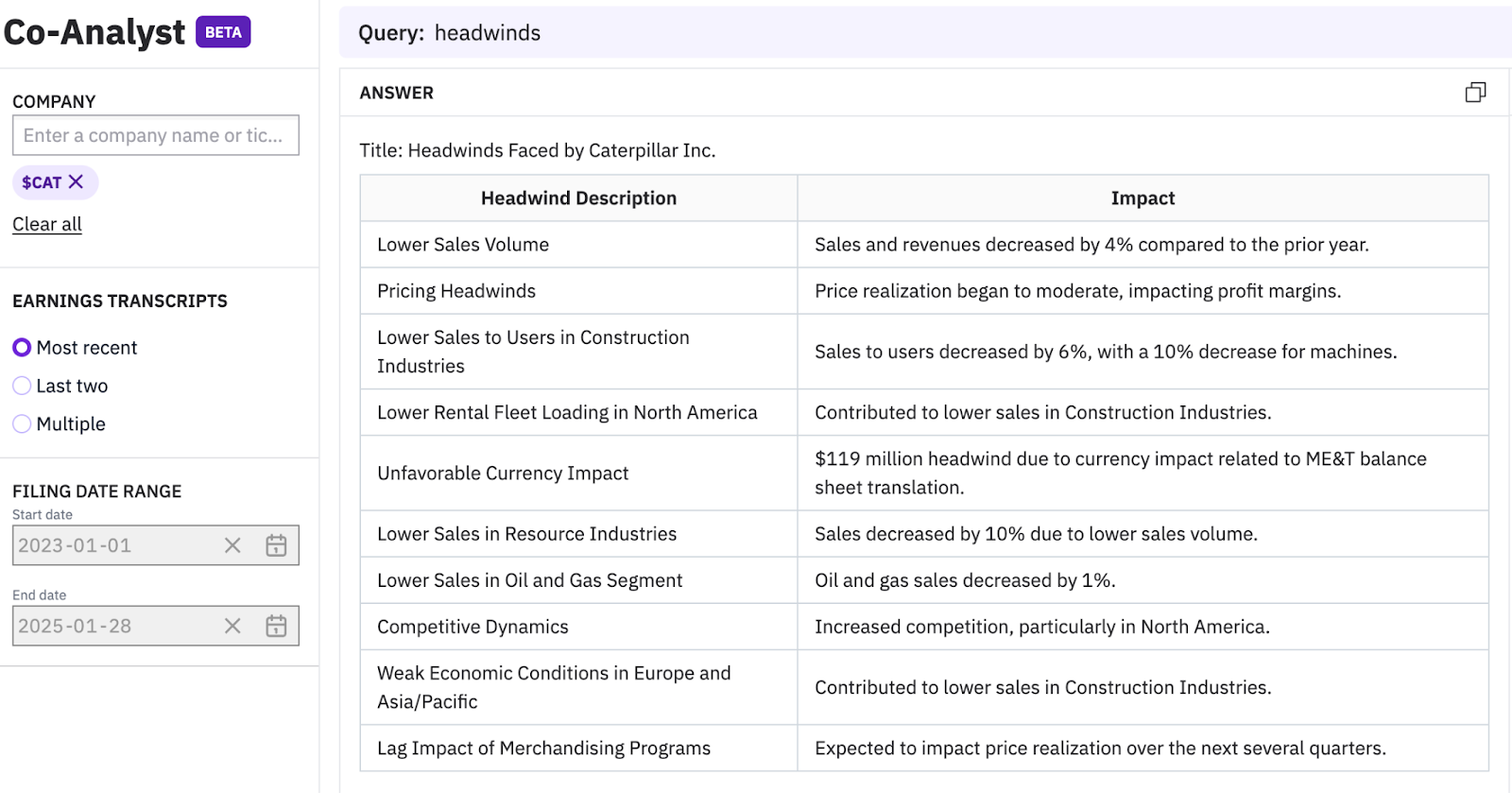
Task: Click the Query headwinds bar
Action: click(x=924, y=33)
